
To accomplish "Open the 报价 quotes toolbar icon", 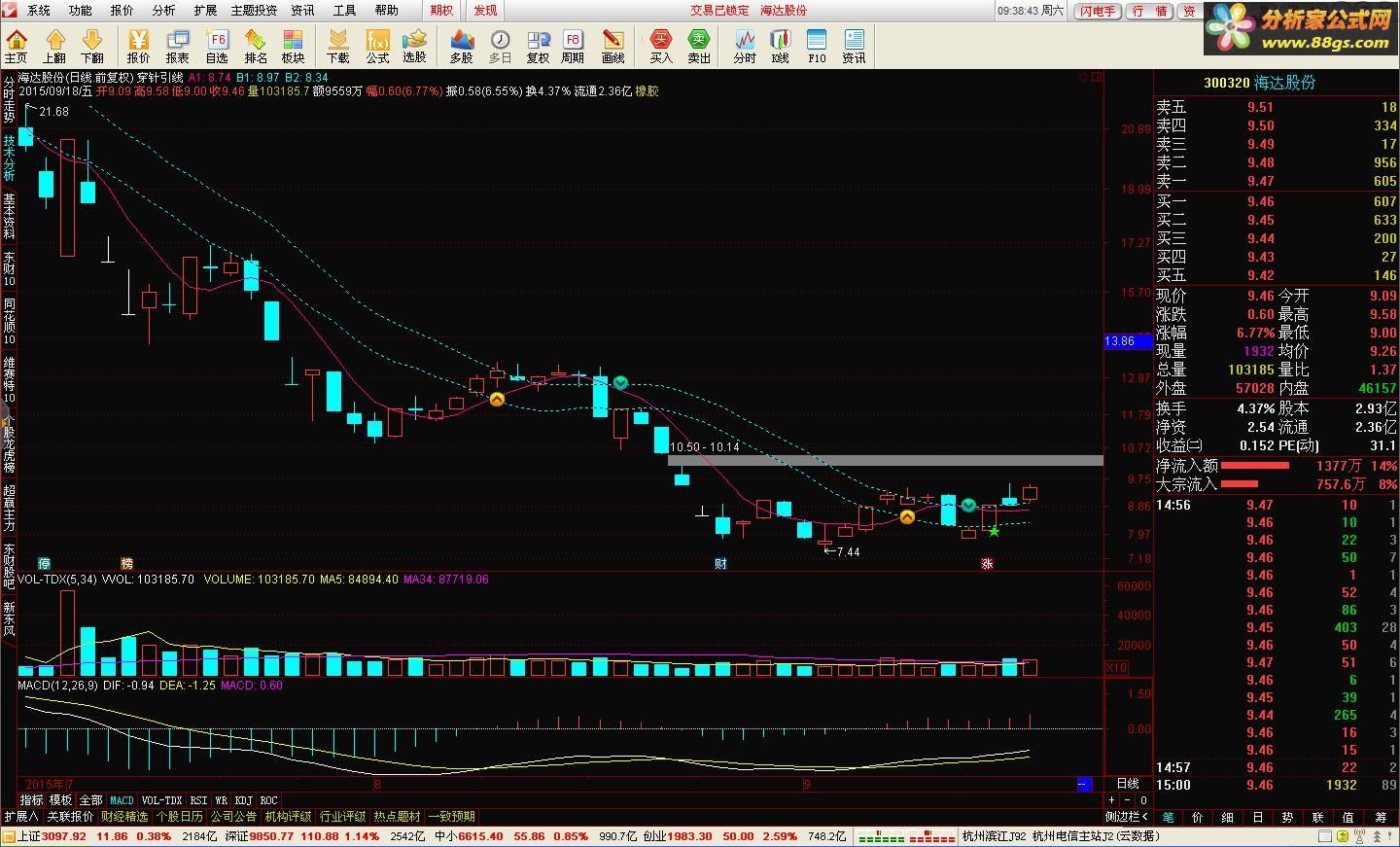I will (139, 46).
